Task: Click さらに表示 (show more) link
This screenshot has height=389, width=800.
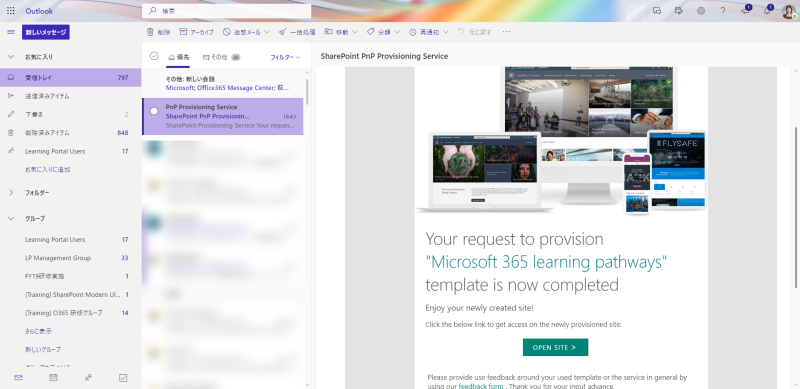Action: click(x=38, y=331)
